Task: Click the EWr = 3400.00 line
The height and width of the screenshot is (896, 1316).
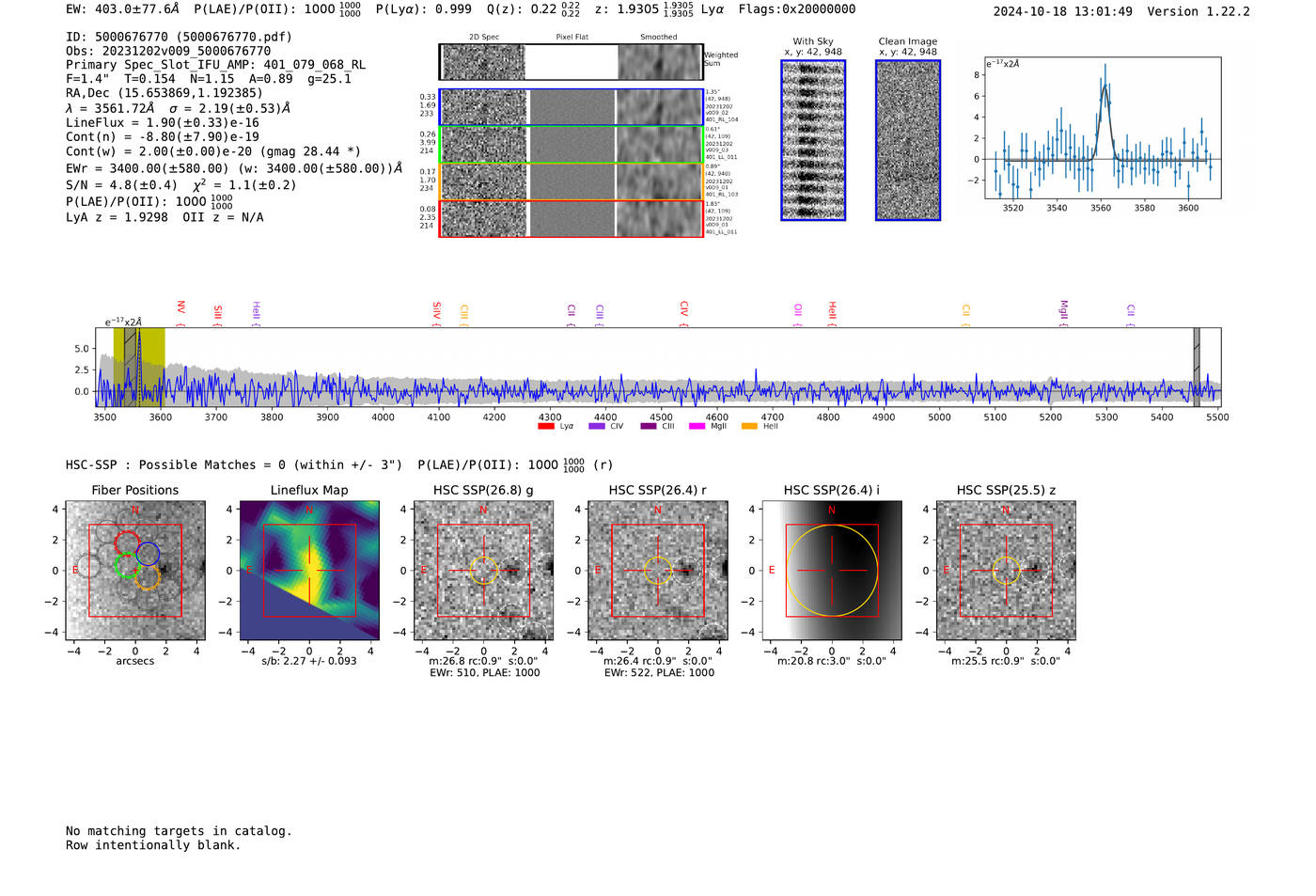Action: pos(234,168)
